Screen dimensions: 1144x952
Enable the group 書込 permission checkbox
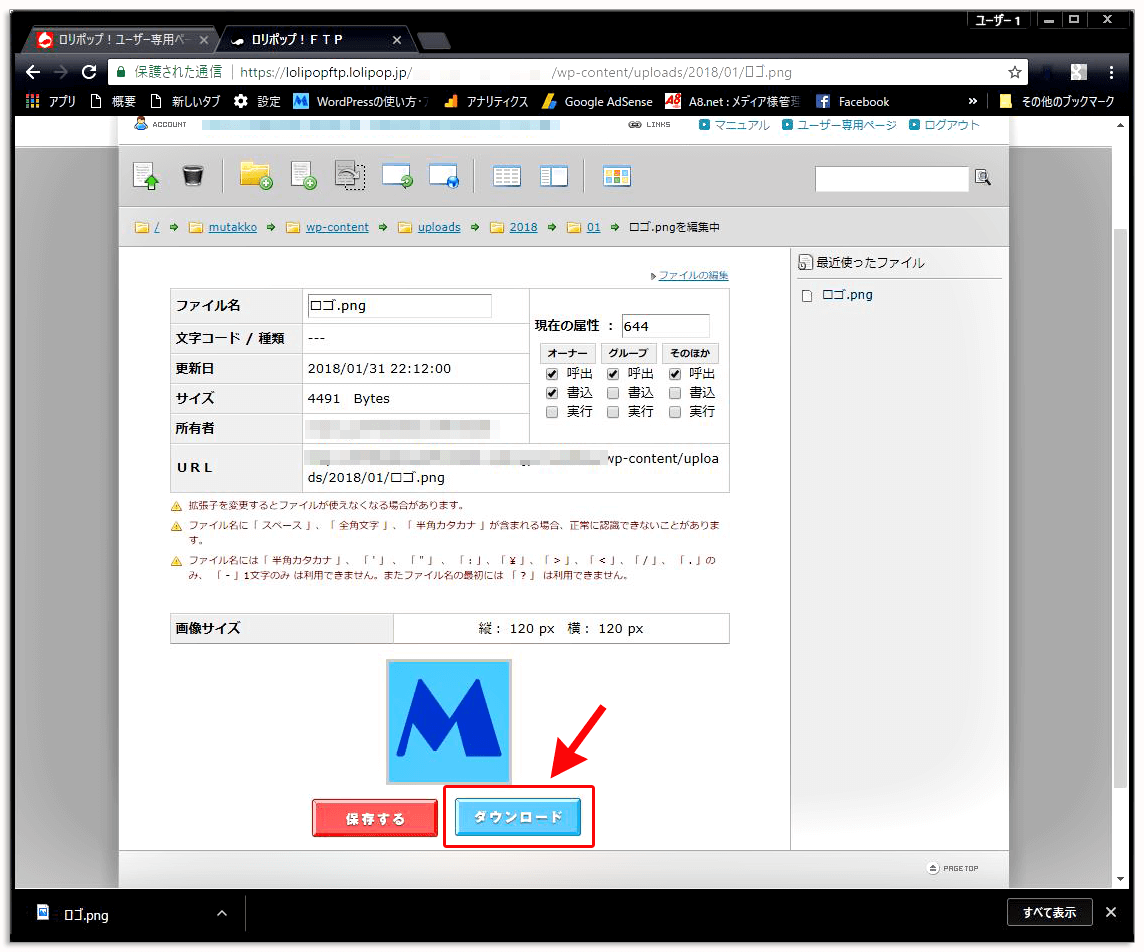[614, 393]
